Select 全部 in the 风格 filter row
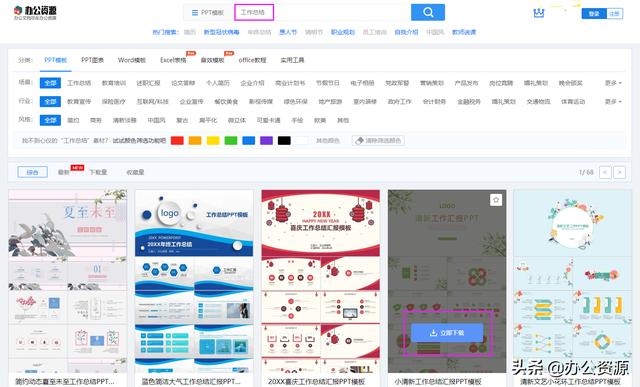The height and width of the screenshot is (387, 640). pyautogui.click(x=50, y=120)
